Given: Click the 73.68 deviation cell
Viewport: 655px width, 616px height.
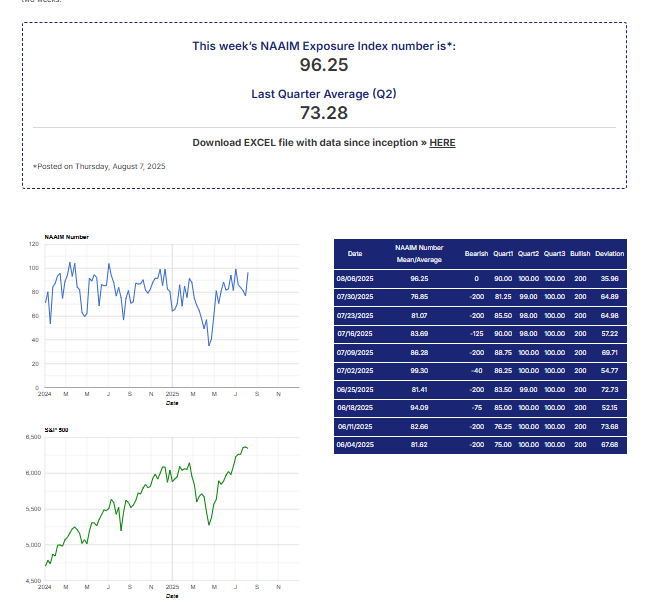Looking at the screenshot, I should click(609, 426).
